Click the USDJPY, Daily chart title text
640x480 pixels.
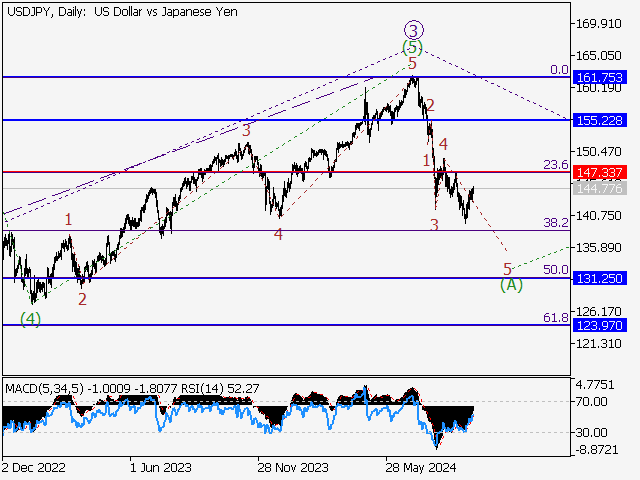coord(122,12)
